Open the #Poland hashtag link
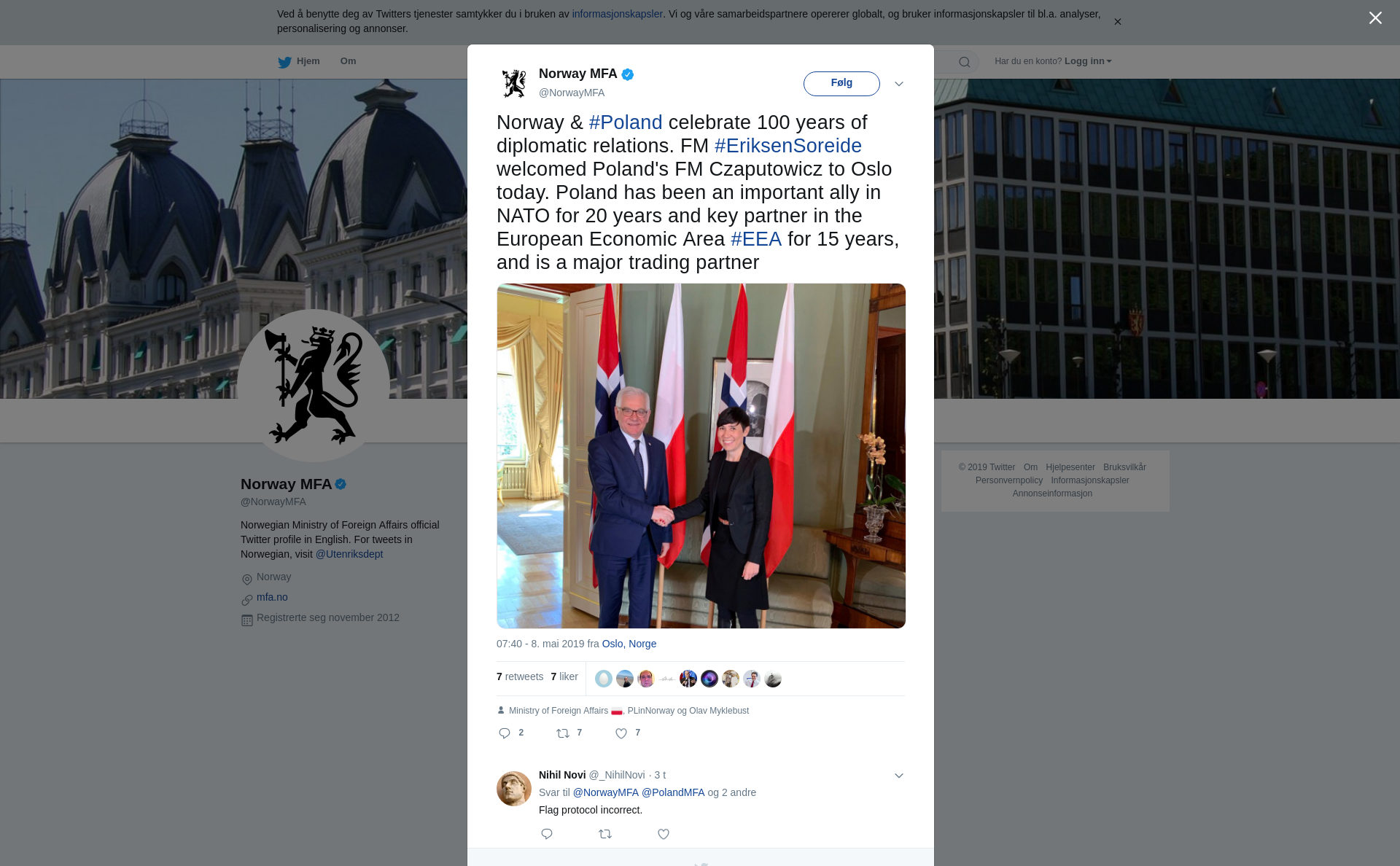This screenshot has height=866, width=1400. click(626, 122)
